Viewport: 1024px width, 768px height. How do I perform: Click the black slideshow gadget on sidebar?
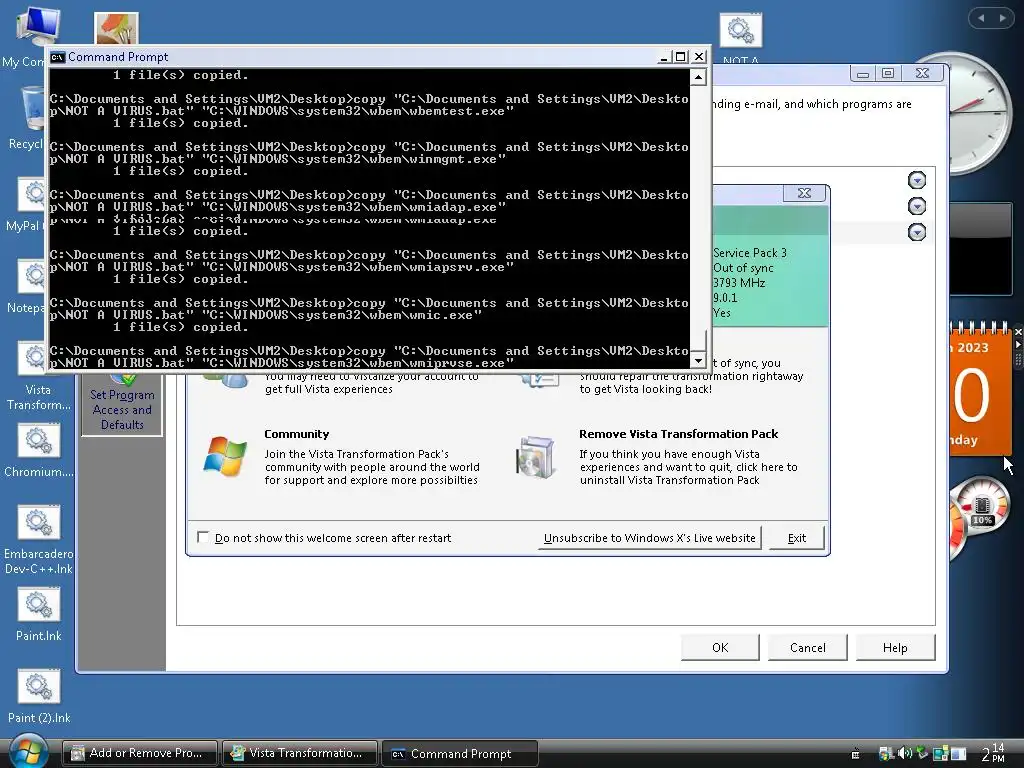tap(983, 248)
